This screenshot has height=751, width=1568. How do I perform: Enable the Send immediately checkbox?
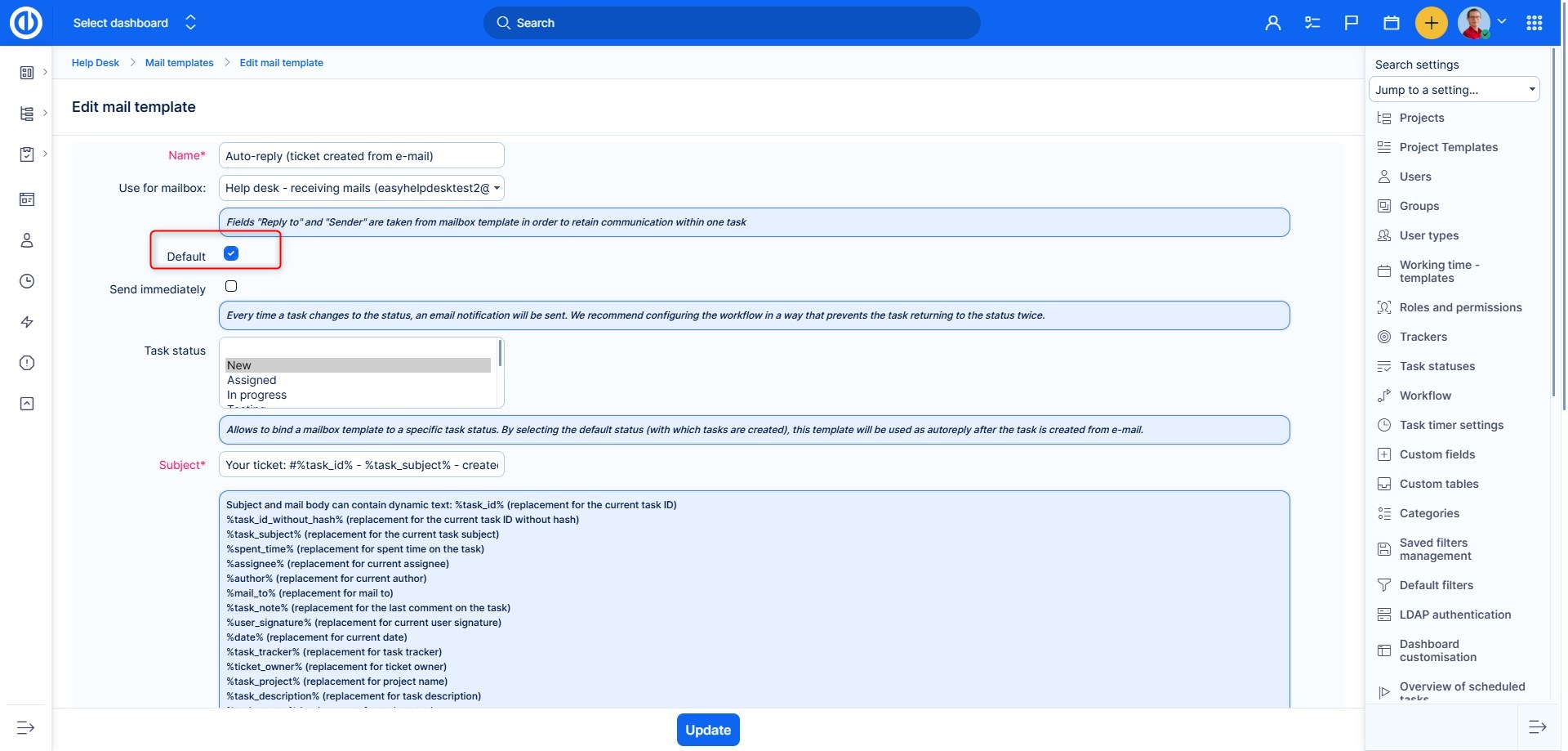(231, 286)
